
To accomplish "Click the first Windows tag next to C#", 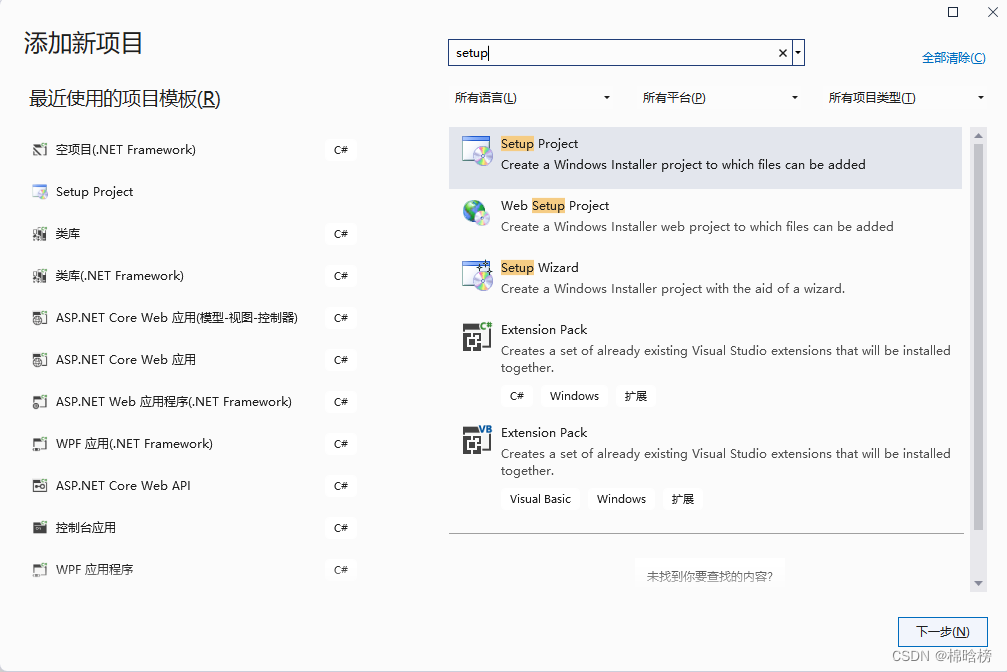I will (x=574, y=396).
